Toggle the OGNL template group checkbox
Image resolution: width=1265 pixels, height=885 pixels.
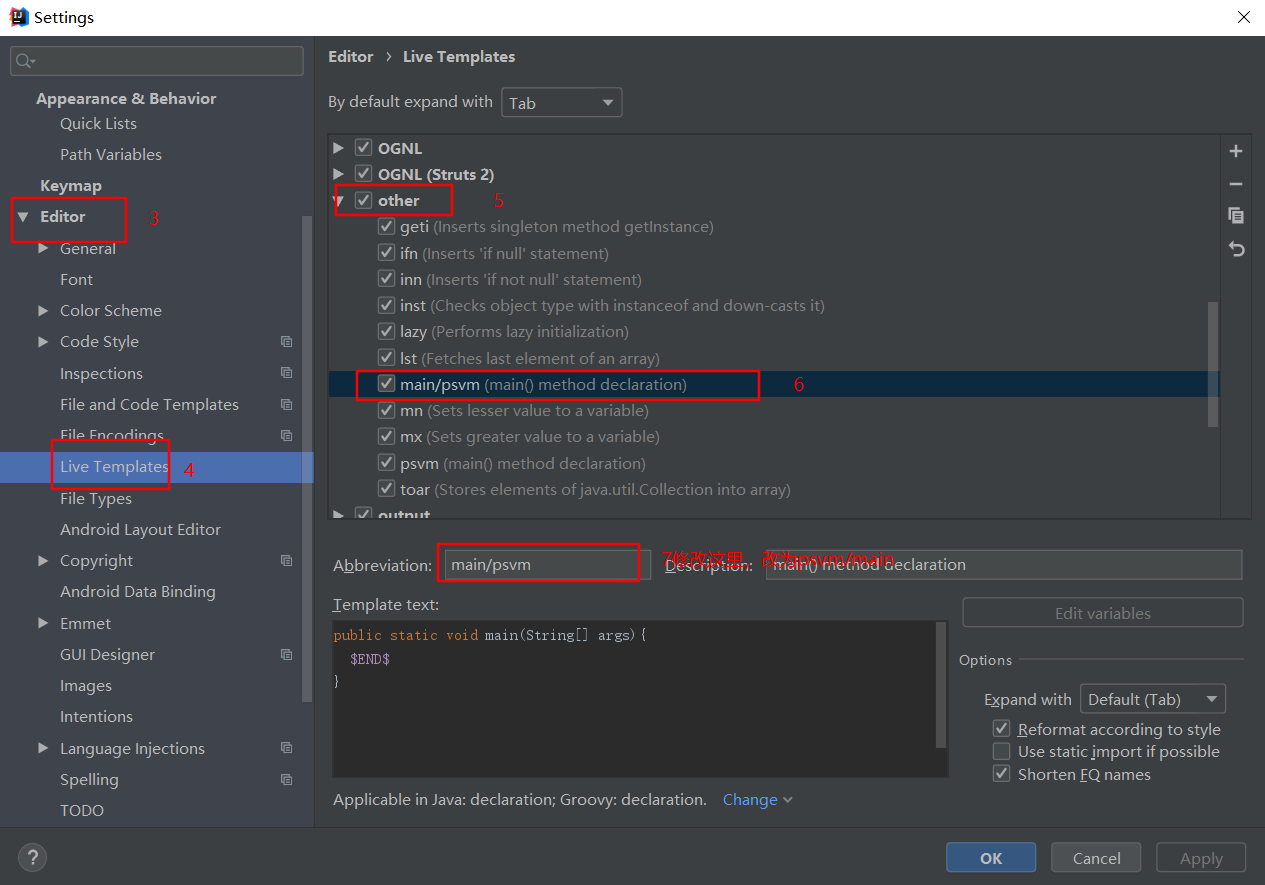click(363, 148)
